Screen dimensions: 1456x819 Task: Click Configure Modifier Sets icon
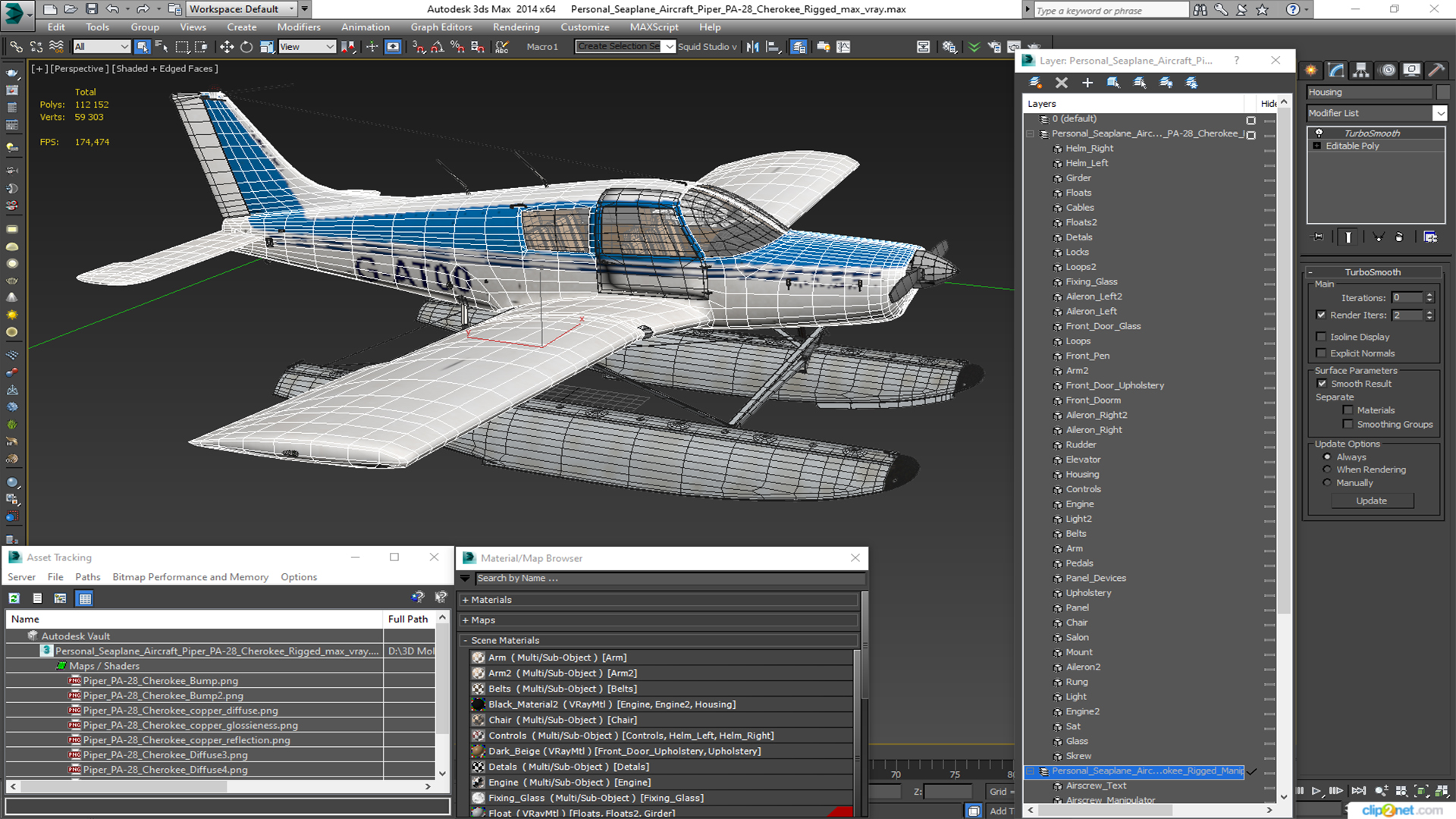tap(1431, 237)
